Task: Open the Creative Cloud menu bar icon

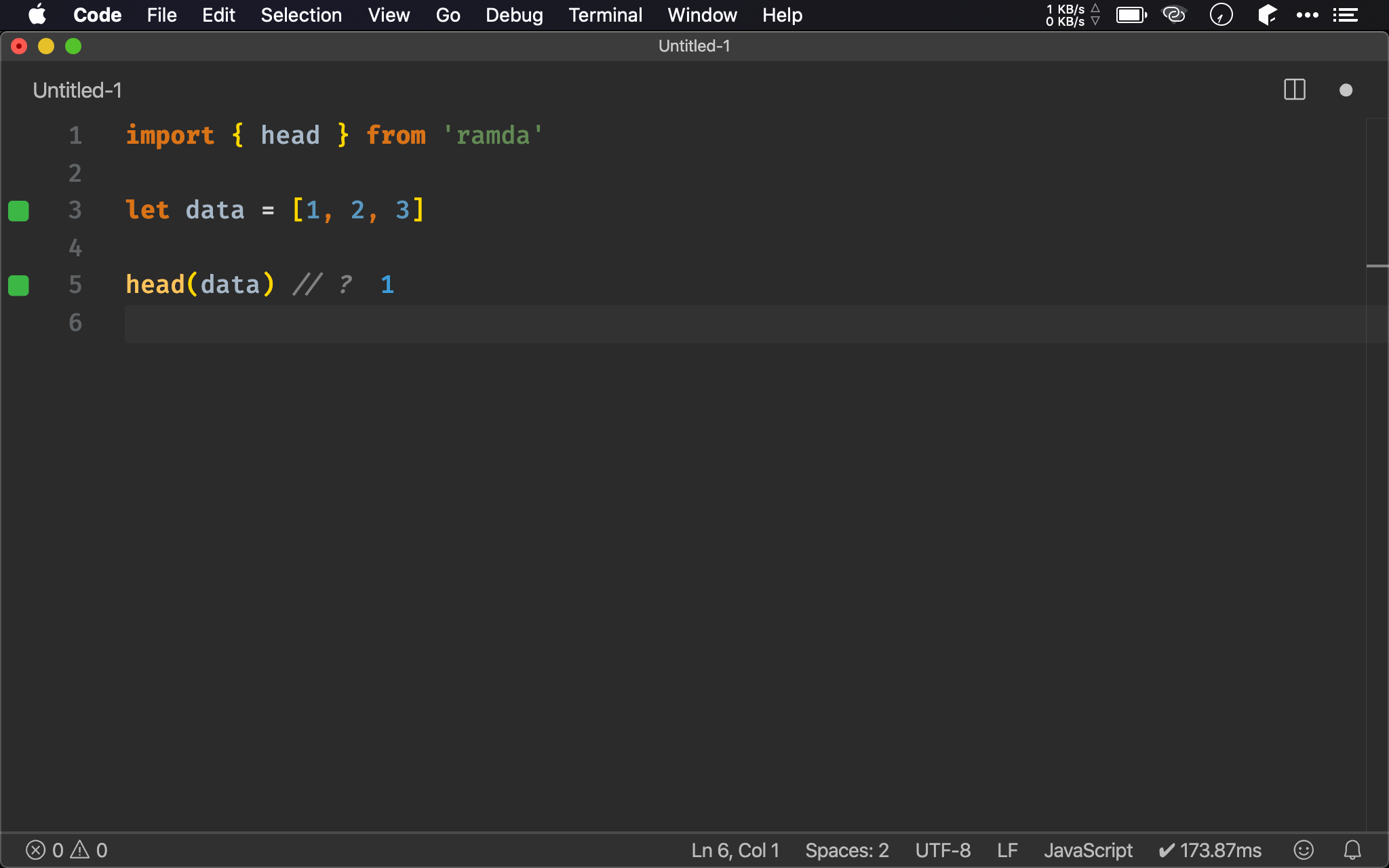Action: (x=1174, y=15)
